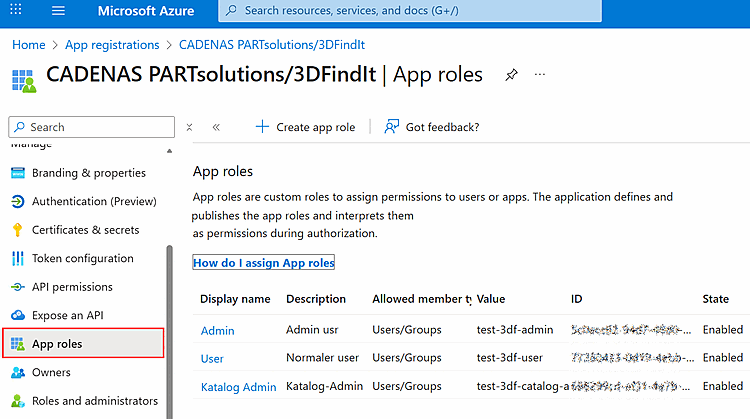Open the Katalog Admin app role
Viewport: 750px width, 419px height.
(x=239, y=386)
